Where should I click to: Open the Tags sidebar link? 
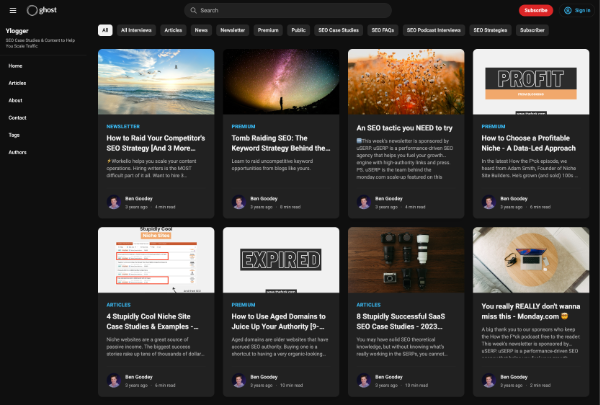tap(14, 135)
